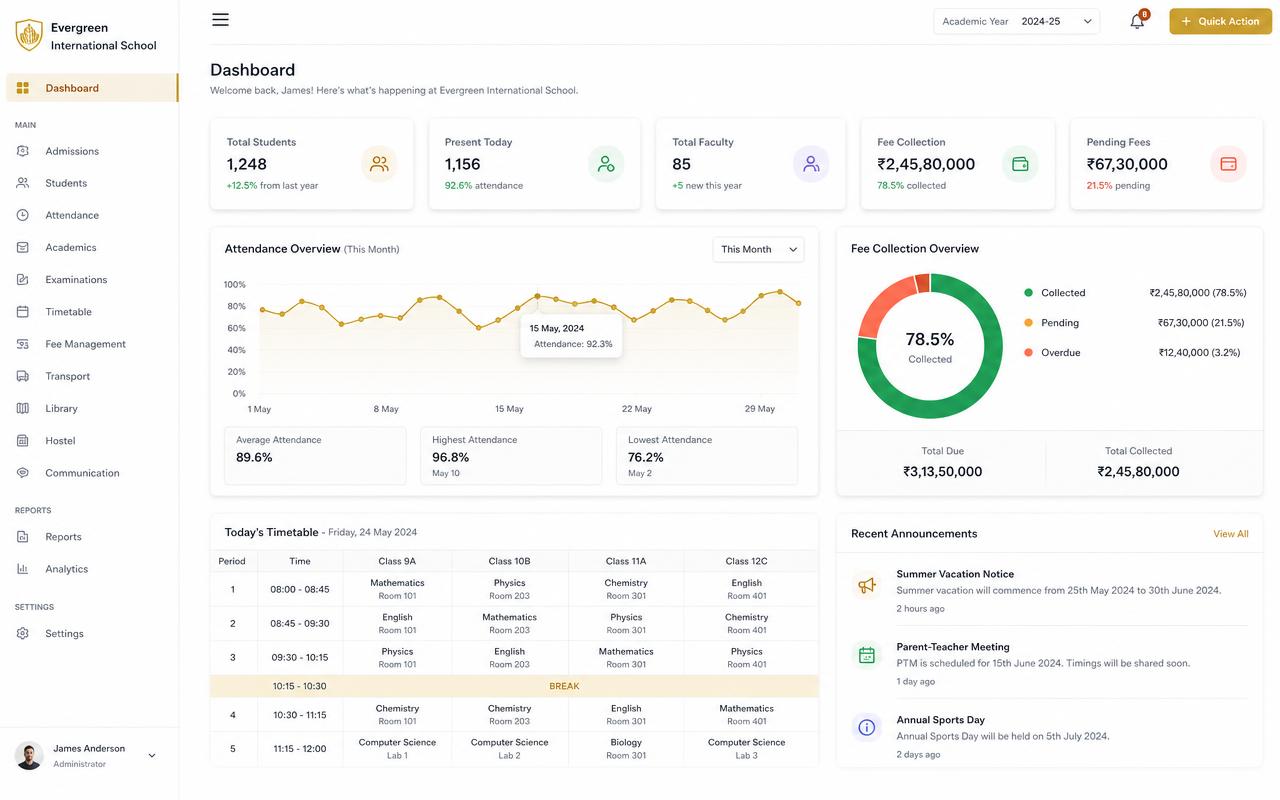This screenshot has width=1280, height=800.
Task: Click the Lowest Attendance 76.2% card
Action: (707, 456)
